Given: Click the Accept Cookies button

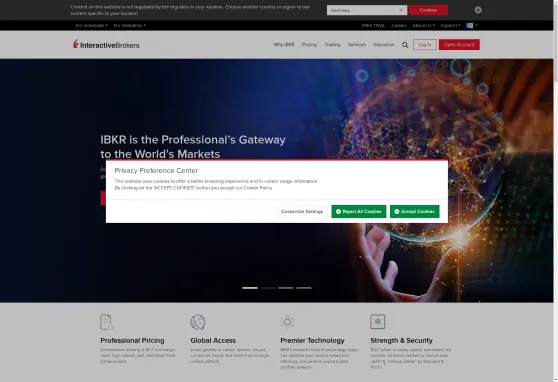Looking at the screenshot, I should 415,211.
